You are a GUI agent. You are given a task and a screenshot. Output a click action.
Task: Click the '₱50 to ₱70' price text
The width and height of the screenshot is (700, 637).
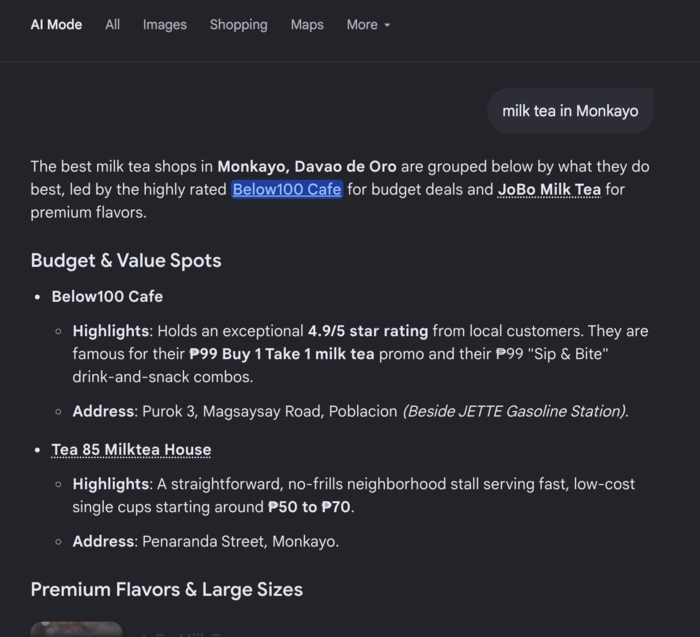click(309, 507)
